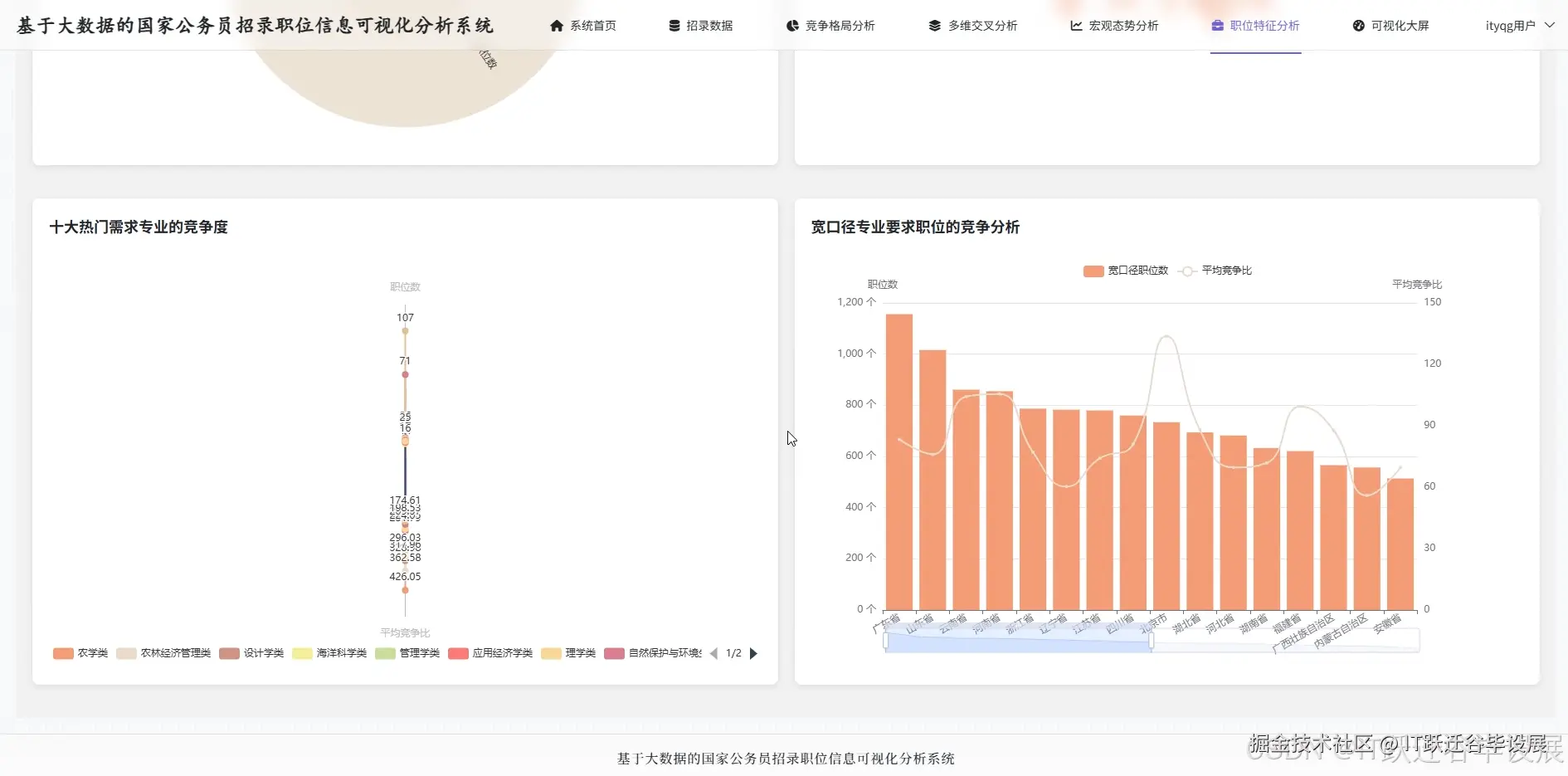Click the 1,200 个 y-axis label
This screenshot has height=776, width=1568.
856,302
